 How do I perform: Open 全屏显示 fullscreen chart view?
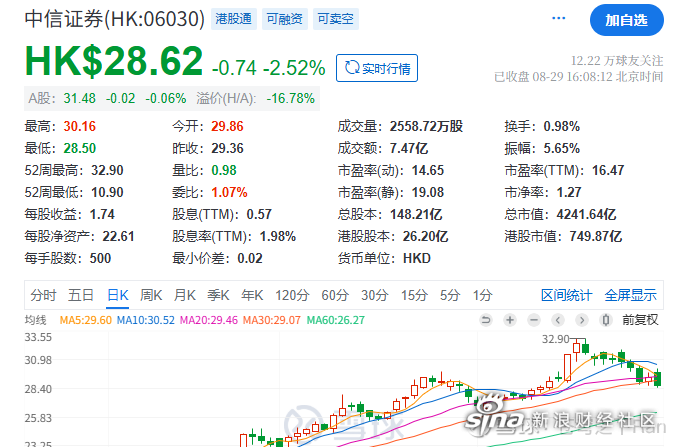tap(630, 295)
